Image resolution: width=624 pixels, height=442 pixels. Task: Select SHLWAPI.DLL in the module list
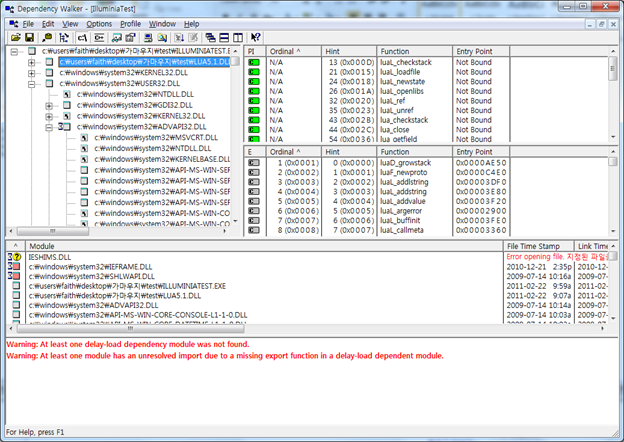click(306, 276)
